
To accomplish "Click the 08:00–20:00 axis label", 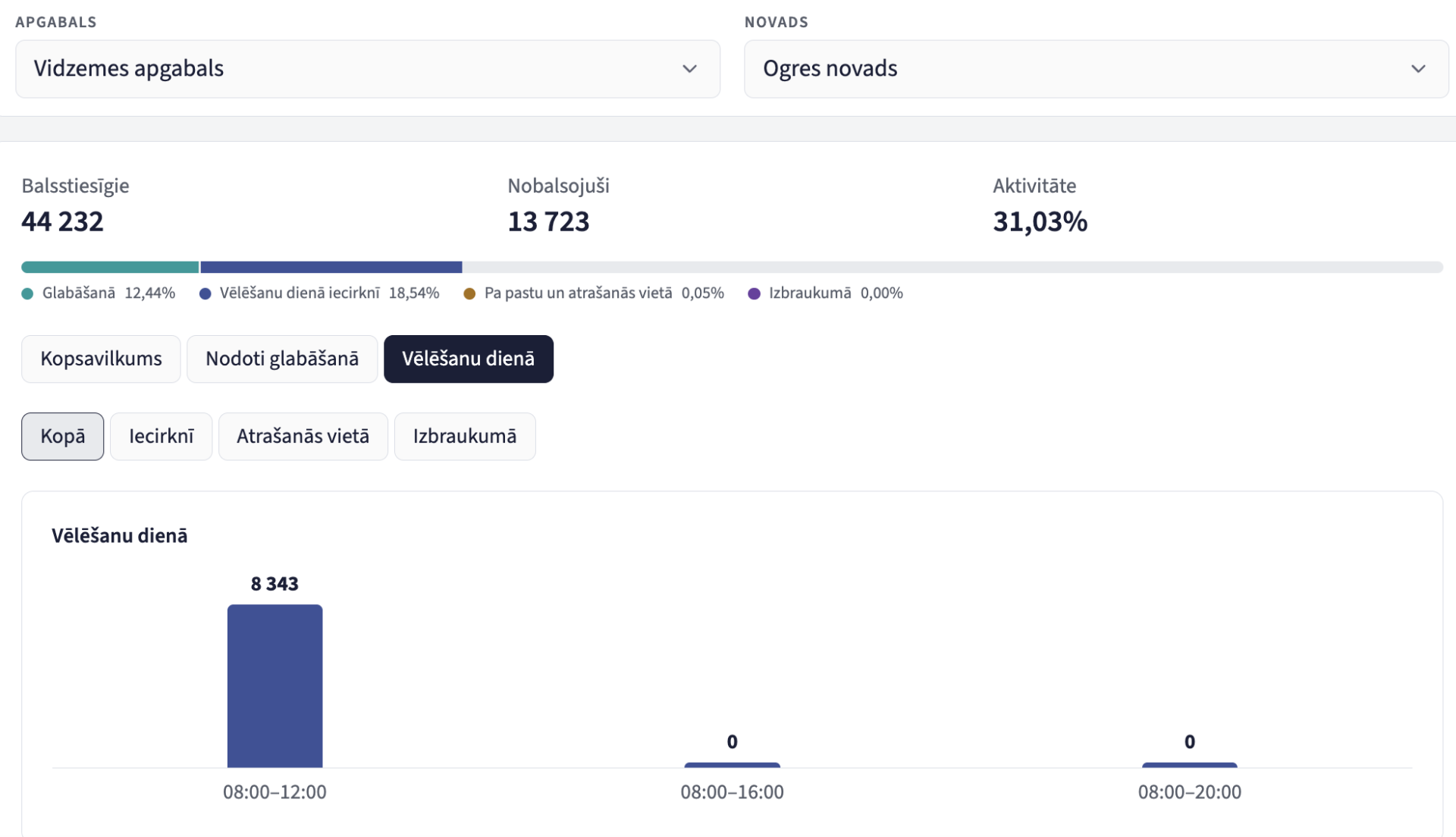I will 1190,792.
